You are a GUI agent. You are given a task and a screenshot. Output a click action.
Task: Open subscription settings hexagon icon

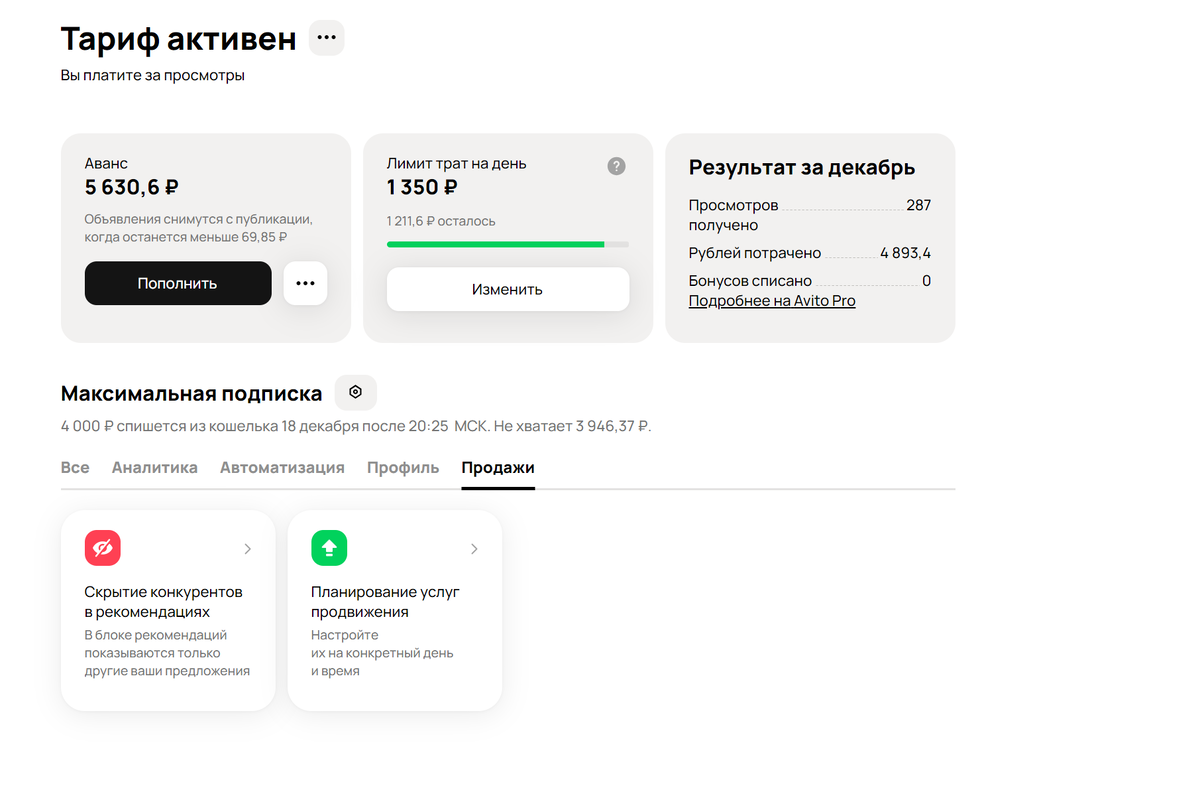pos(355,392)
